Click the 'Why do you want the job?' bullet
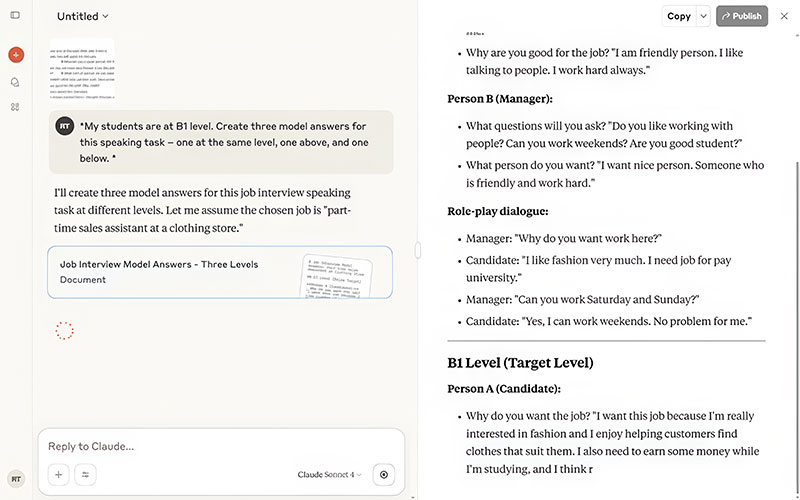The image size is (800, 500). point(612,442)
